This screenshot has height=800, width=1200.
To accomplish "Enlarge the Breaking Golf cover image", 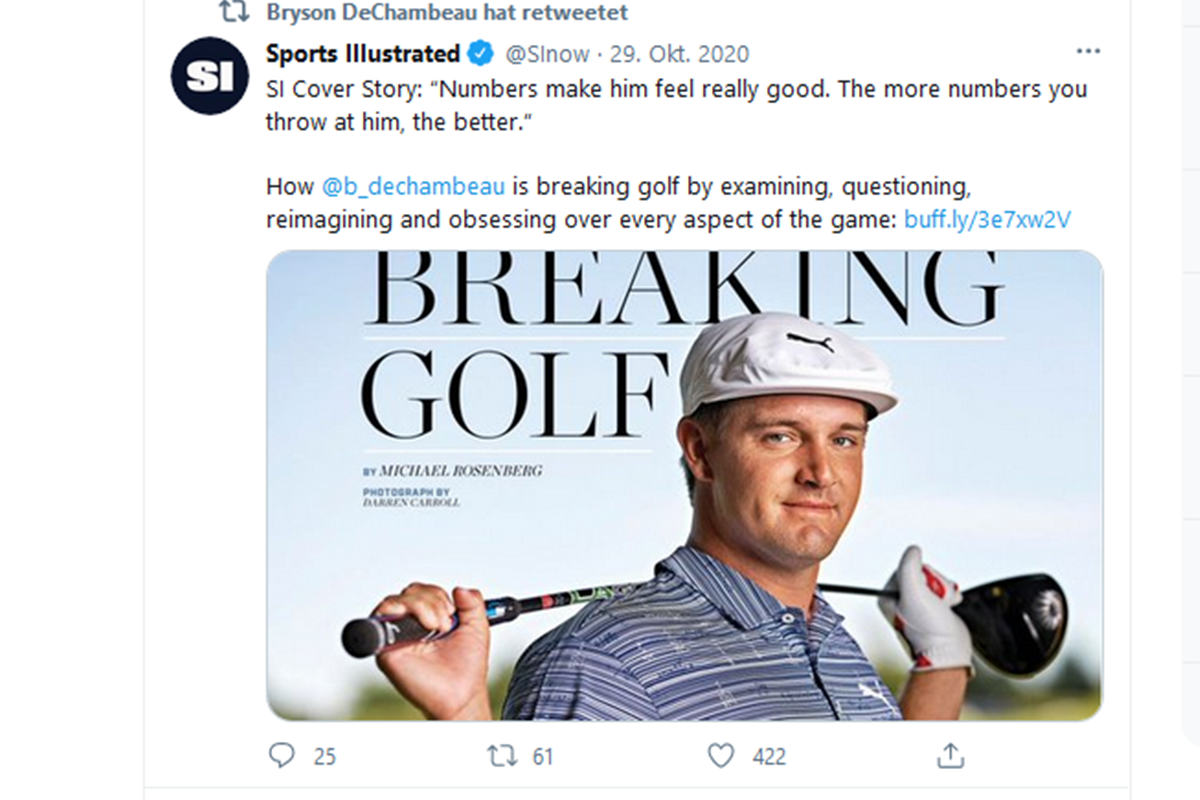I will pyautogui.click(x=684, y=485).
